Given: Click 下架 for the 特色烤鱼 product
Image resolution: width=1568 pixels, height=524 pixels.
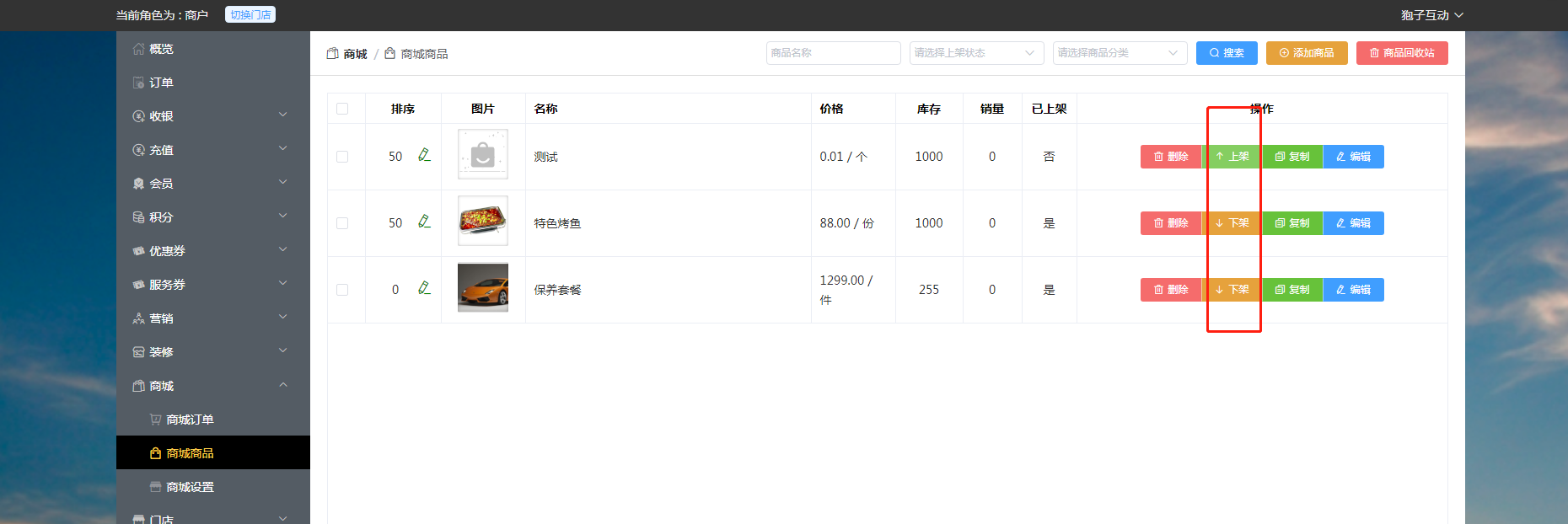Looking at the screenshot, I should tap(1232, 223).
